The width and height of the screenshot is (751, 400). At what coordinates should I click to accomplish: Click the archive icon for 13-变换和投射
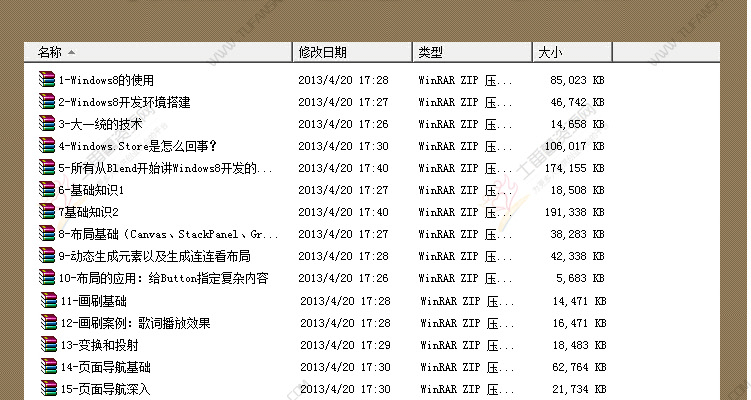click(49, 344)
